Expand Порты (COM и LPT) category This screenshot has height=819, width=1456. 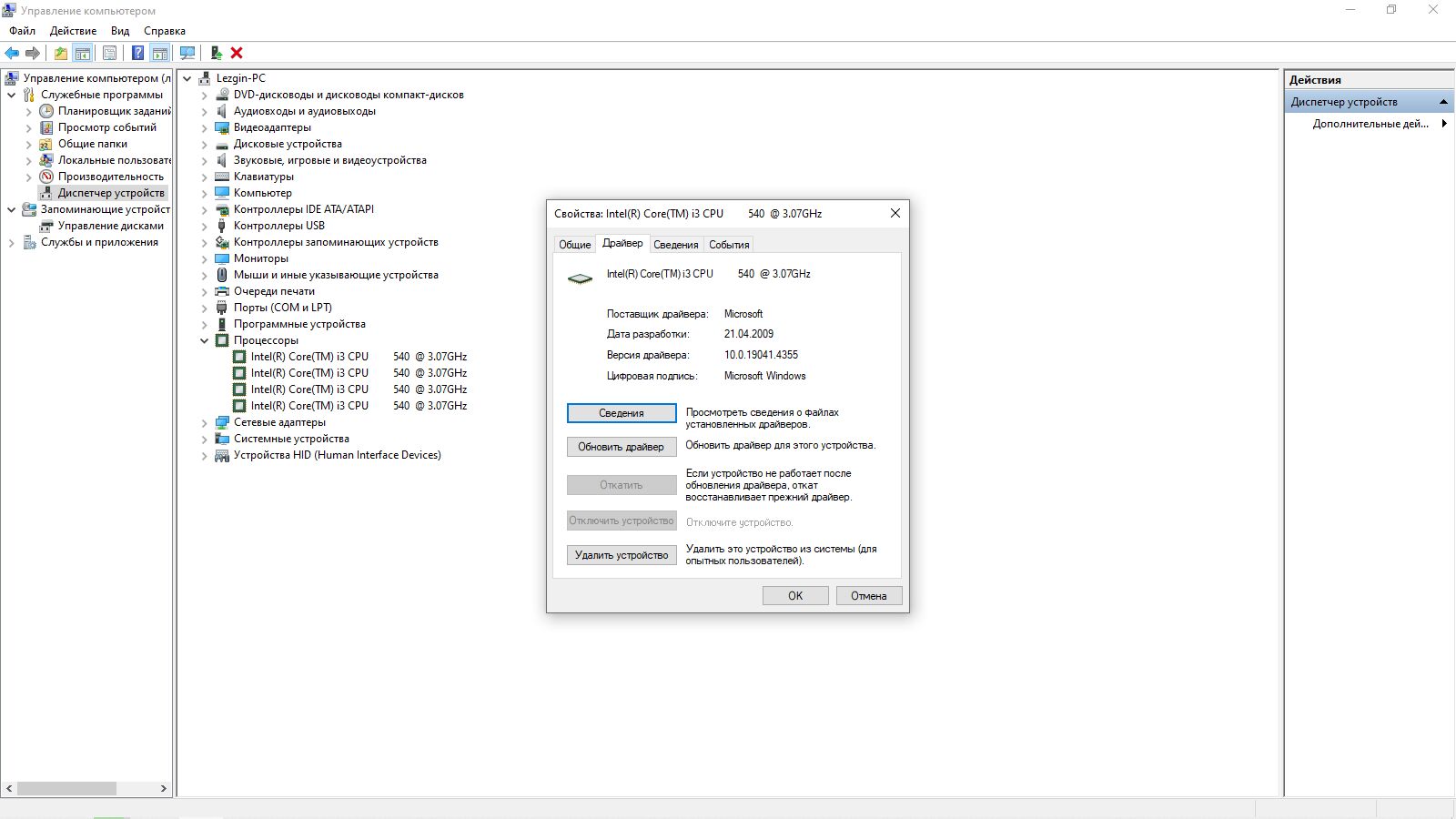[x=205, y=308]
